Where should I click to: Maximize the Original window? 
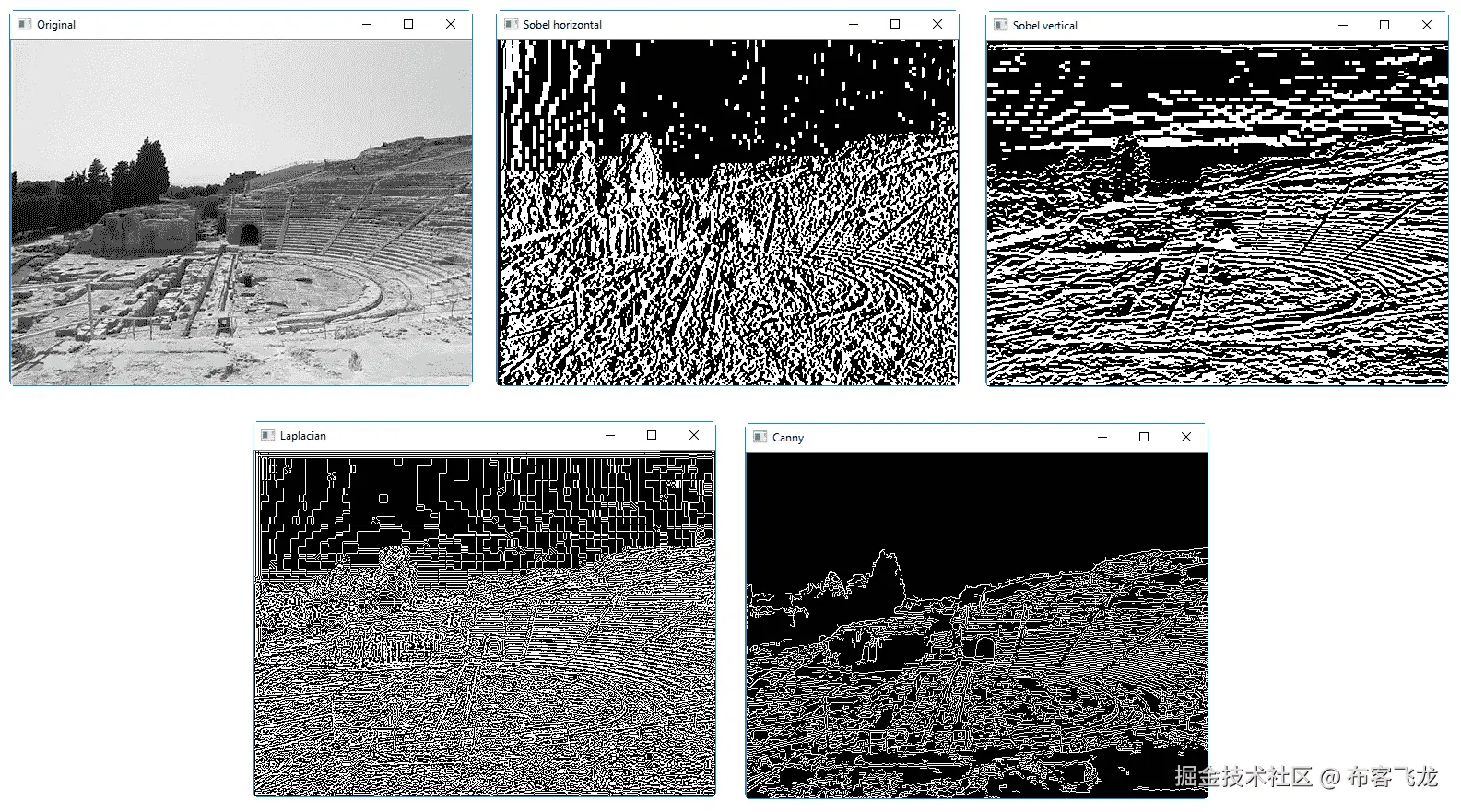[408, 24]
